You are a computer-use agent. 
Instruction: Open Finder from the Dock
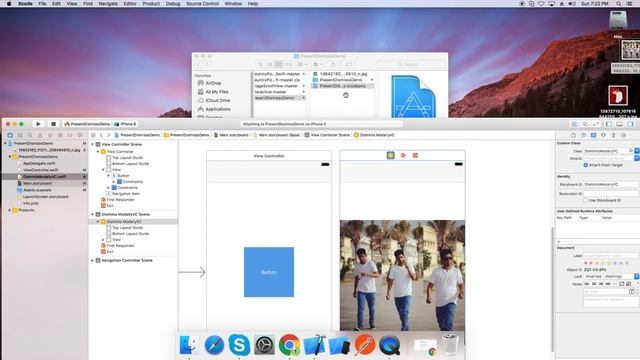click(x=189, y=345)
